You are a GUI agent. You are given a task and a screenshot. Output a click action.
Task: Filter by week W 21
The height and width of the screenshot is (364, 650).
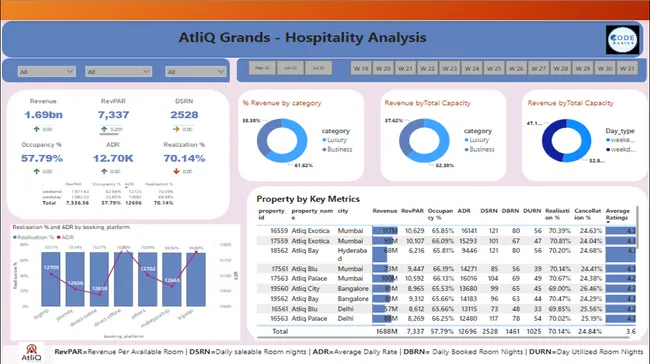point(405,68)
